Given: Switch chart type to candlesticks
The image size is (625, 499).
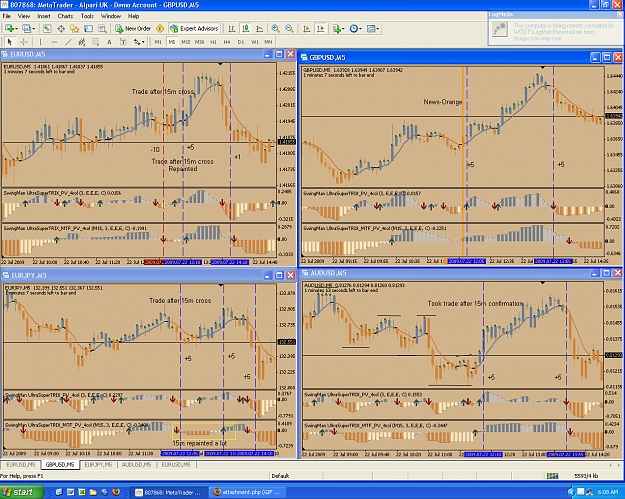Looking at the screenshot, I should [x=246, y=28].
